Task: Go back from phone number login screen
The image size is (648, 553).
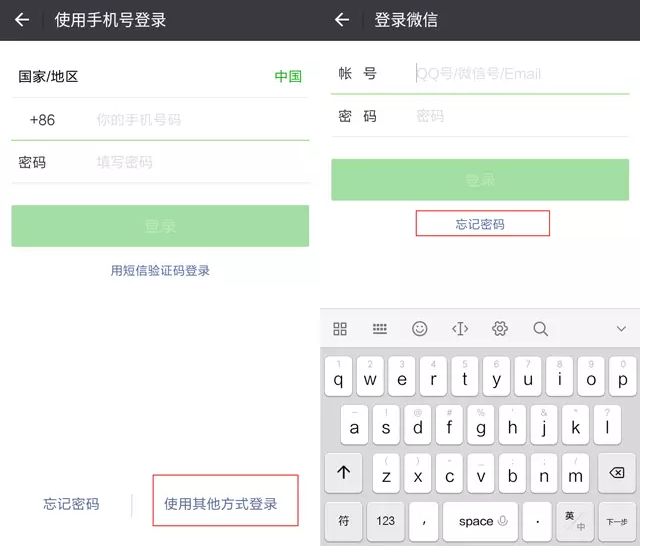Action: 22,19
